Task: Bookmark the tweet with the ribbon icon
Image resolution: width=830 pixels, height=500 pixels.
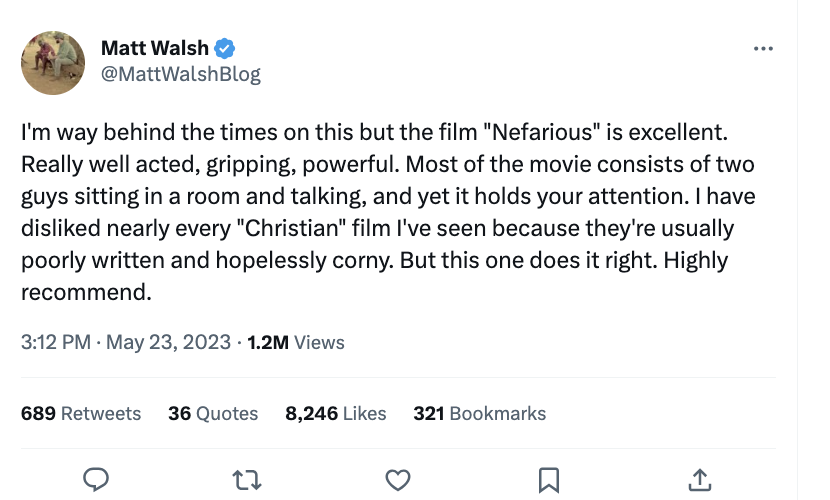Action: [x=549, y=480]
